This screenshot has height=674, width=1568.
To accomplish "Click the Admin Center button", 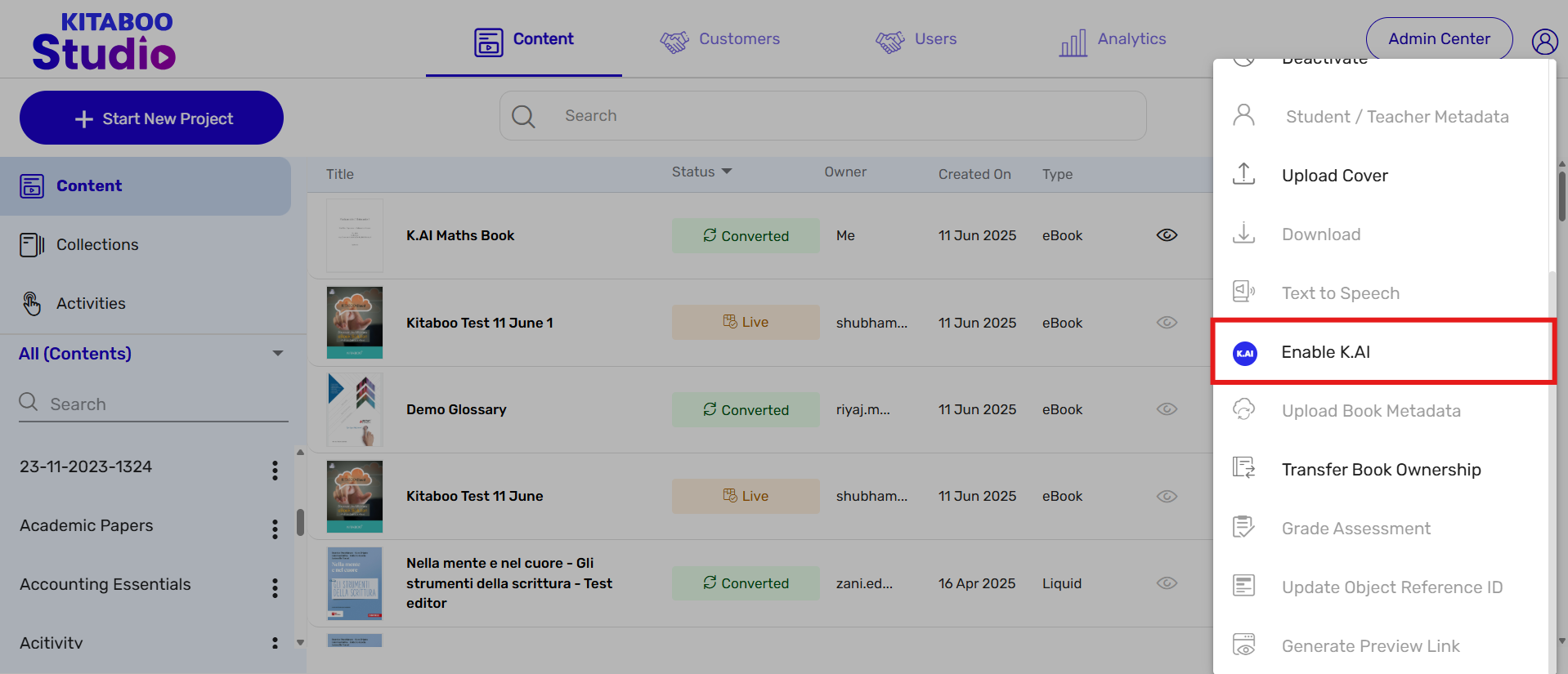I will click(x=1439, y=39).
